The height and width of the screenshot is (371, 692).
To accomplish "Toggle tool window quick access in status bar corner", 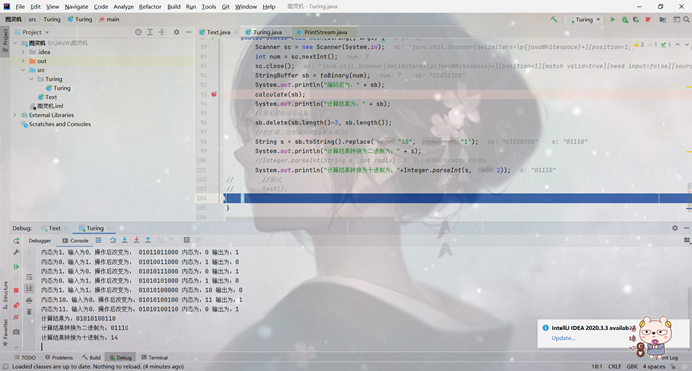I will (x=5, y=367).
